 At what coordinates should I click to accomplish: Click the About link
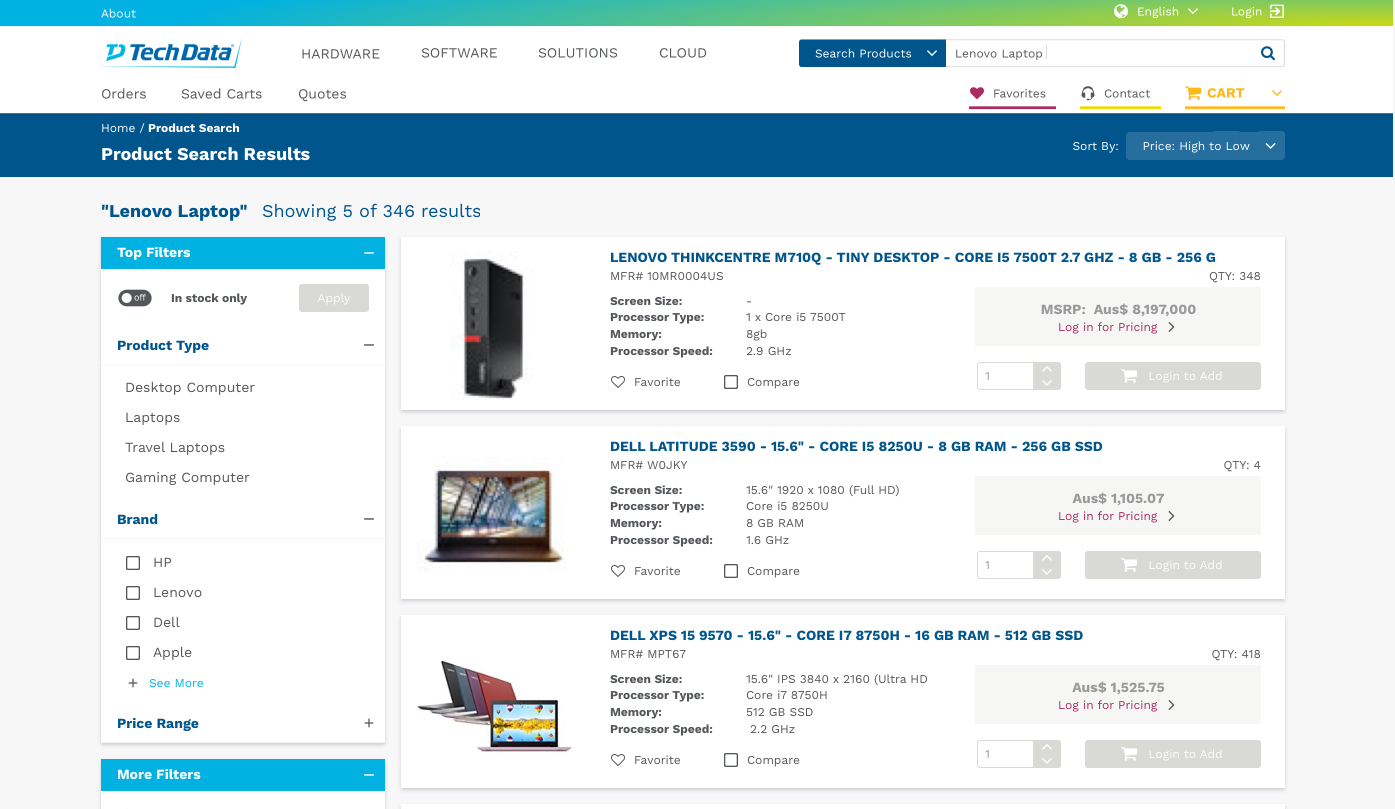(x=118, y=13)
